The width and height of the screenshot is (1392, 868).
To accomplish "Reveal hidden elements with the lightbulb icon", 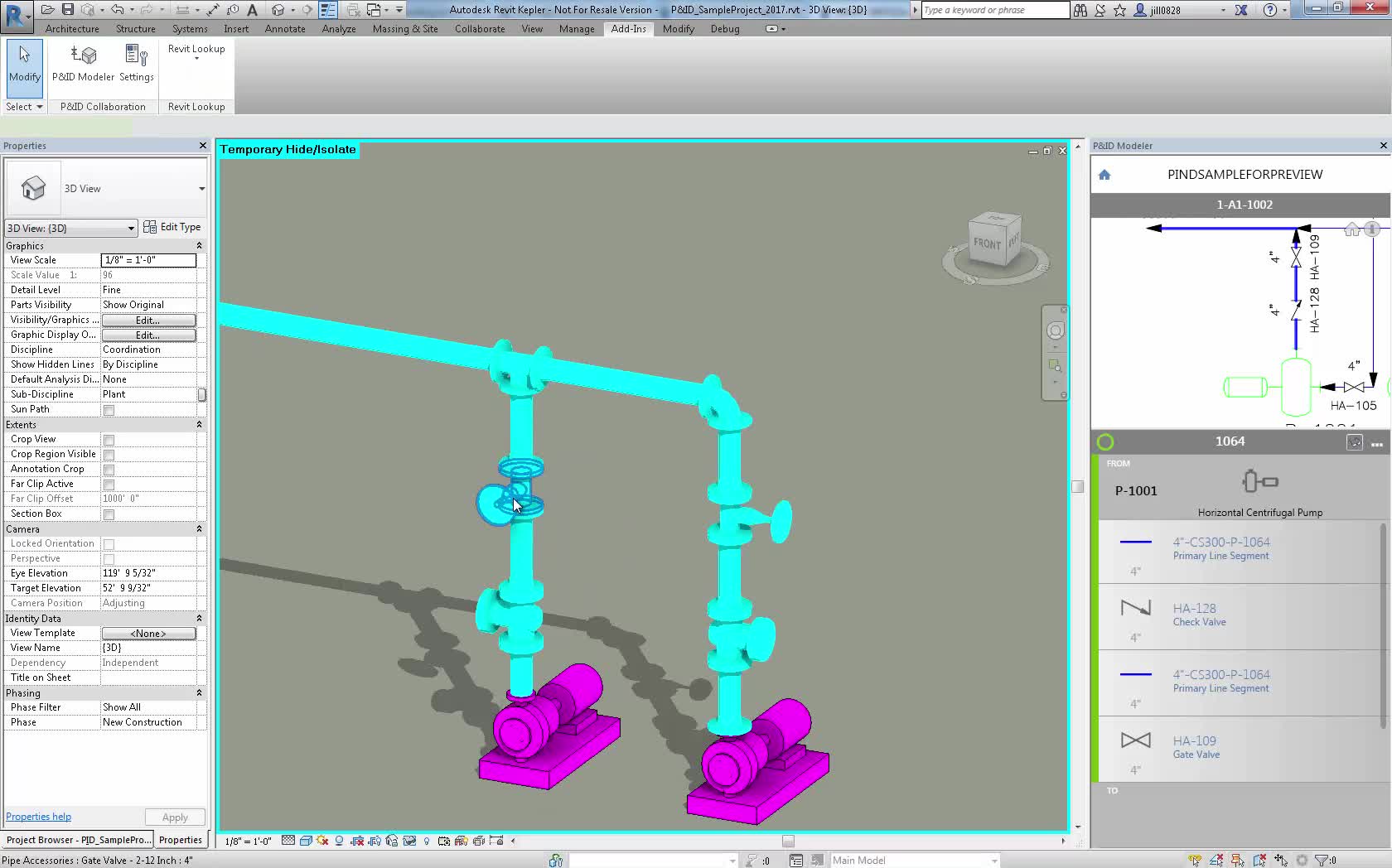I will point(427,841).
